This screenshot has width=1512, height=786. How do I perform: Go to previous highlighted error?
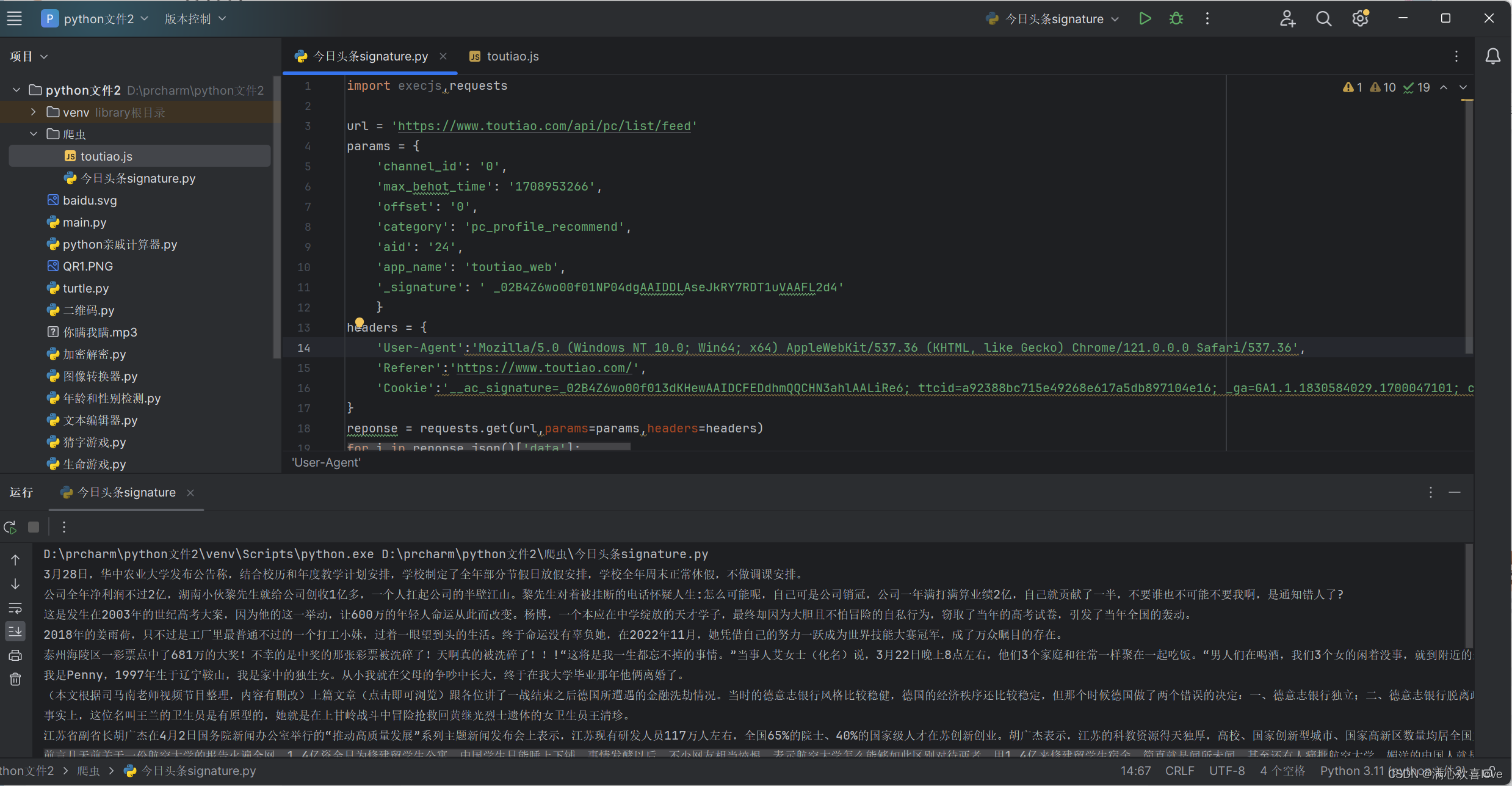pos(1444,87)
